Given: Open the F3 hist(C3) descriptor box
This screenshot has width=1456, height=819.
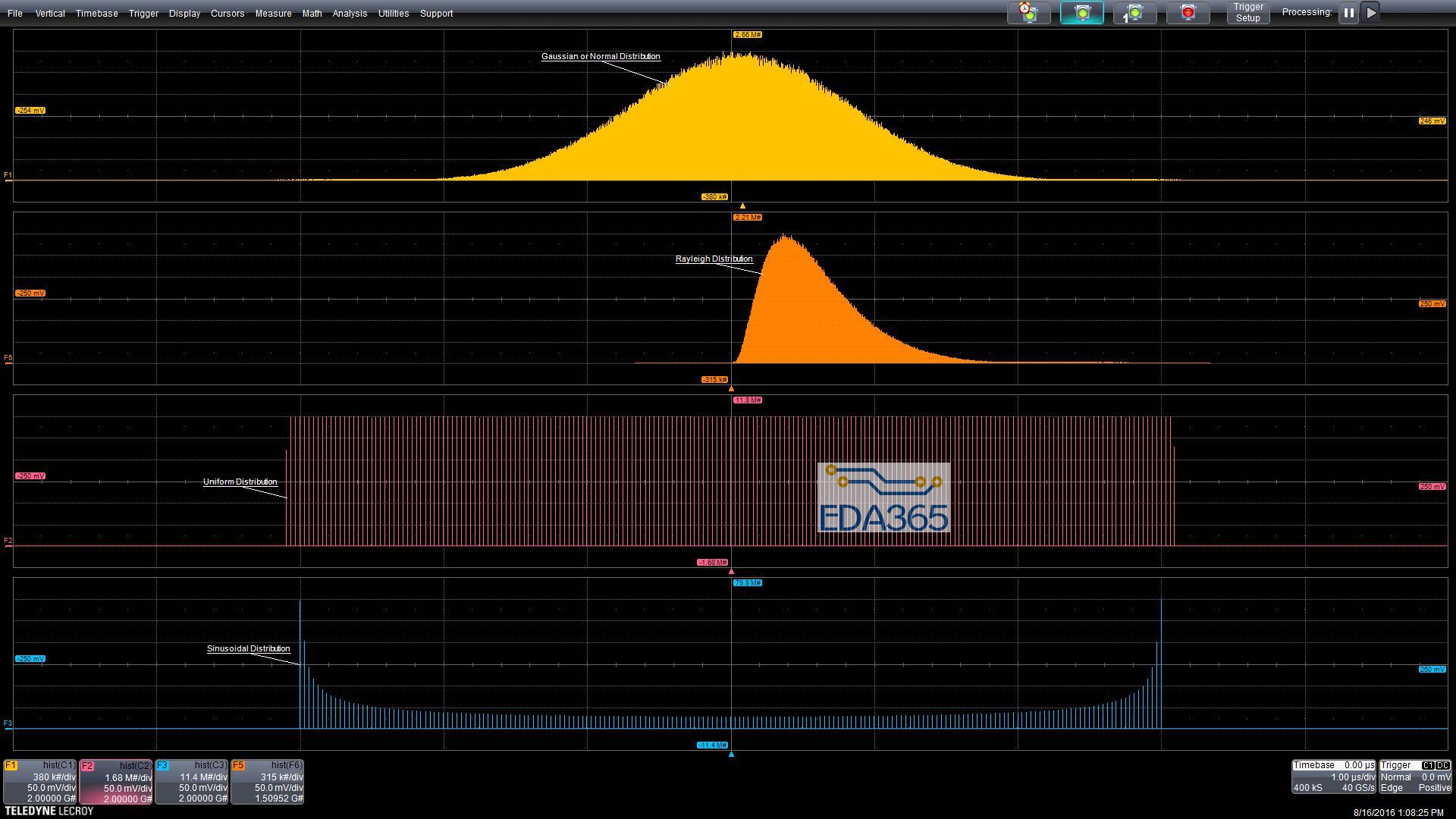Looking at the screenshot, I should point(192,782).
